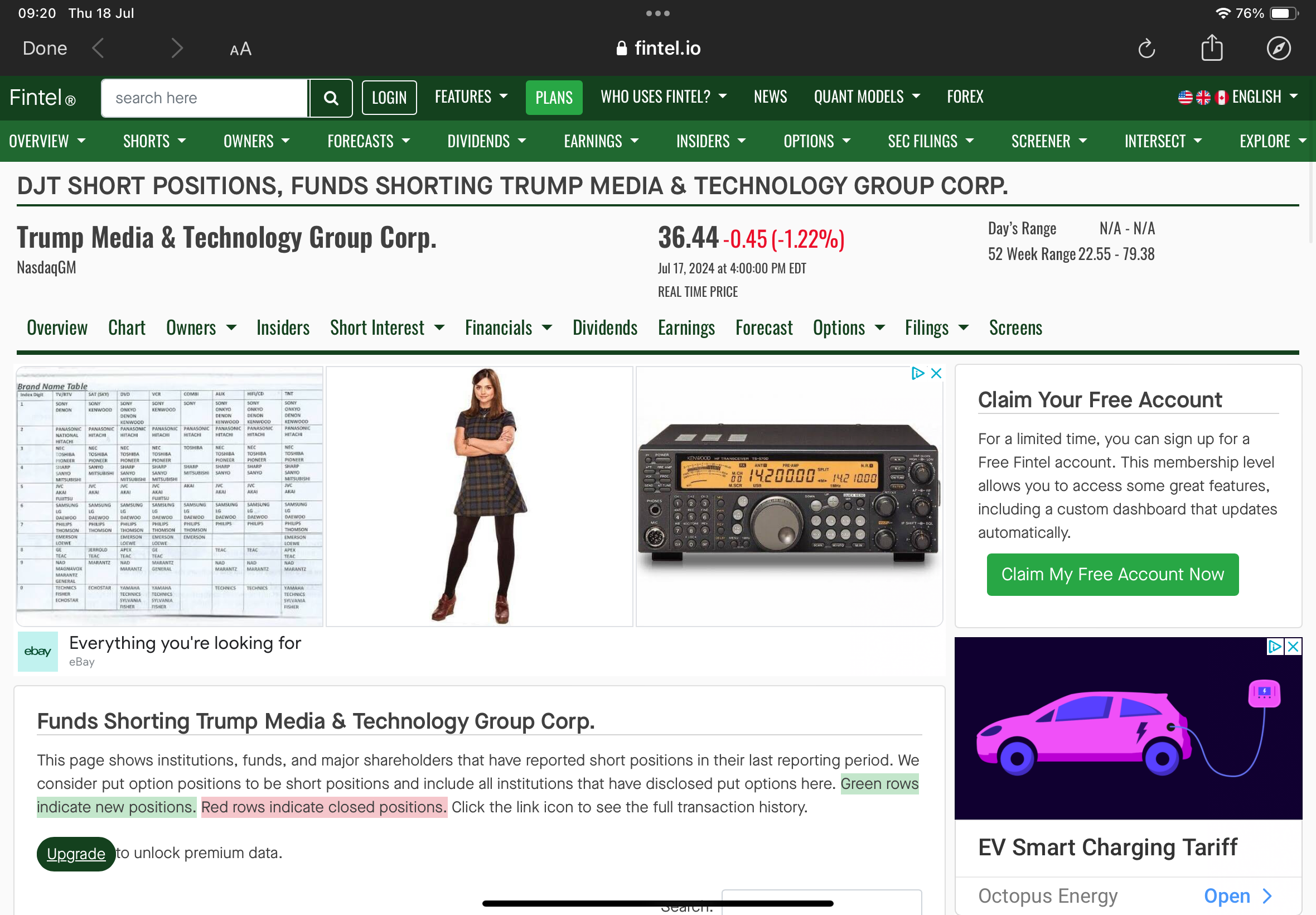This screenshot has height=915, width=1316.
Task: Focus the search here input field
Action: pos(205,98)
